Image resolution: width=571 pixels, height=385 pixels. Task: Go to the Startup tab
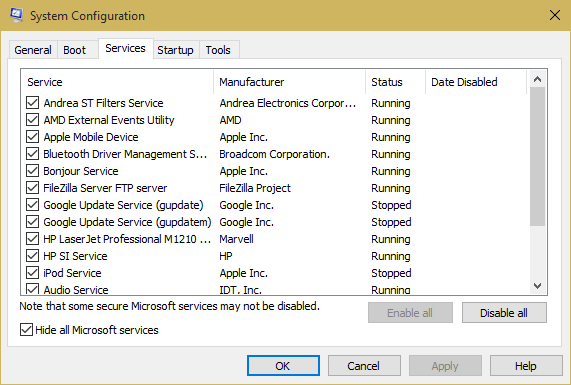[176, 50]
